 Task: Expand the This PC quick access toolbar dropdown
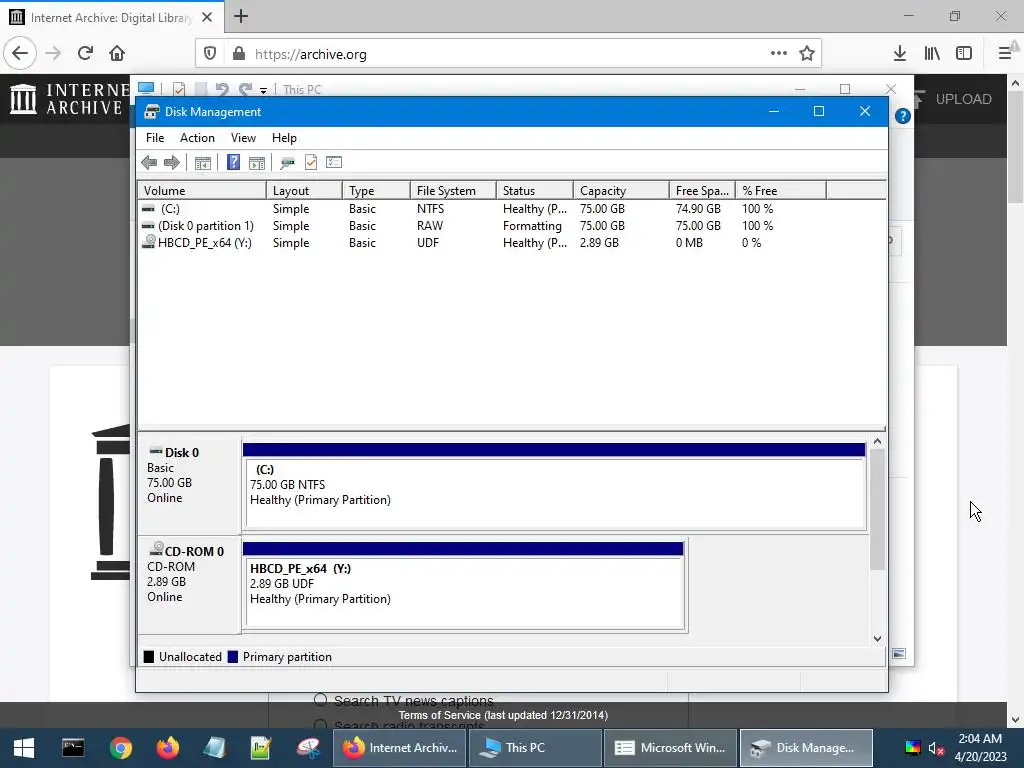(263, 91)
